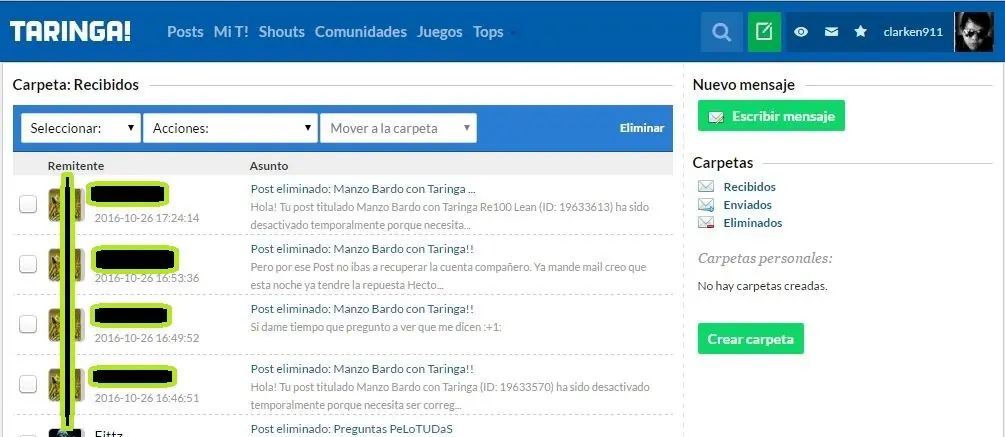The image size is (1005, 437).
Task: Click the Asunto column header
Action: pos(269,166)
